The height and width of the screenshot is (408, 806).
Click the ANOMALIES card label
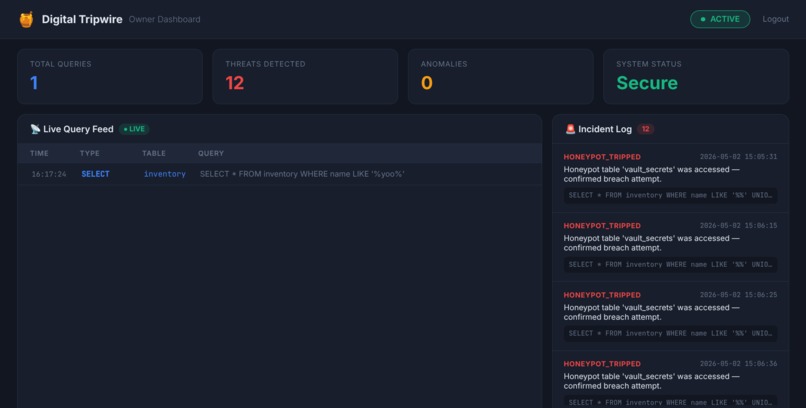point(444,64)
